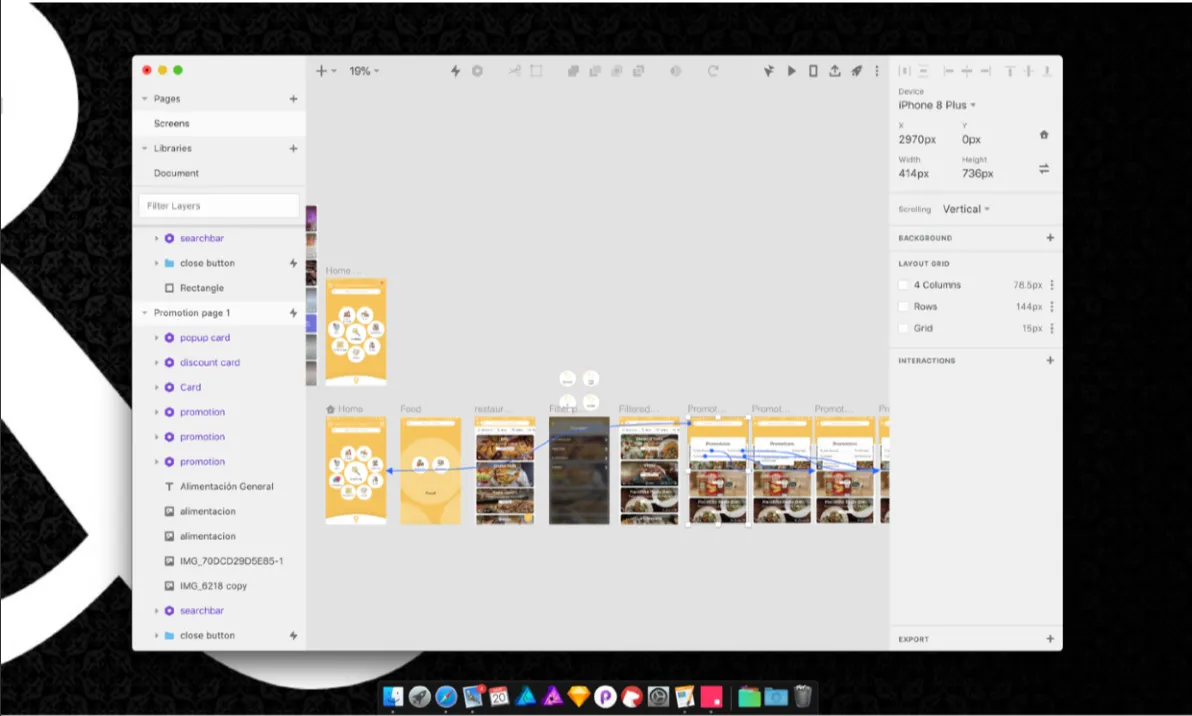The height and width of the screenshot is (716, 1192).
Task: Enable the Grid layout checkbox
Action: [x=903, y=328]
